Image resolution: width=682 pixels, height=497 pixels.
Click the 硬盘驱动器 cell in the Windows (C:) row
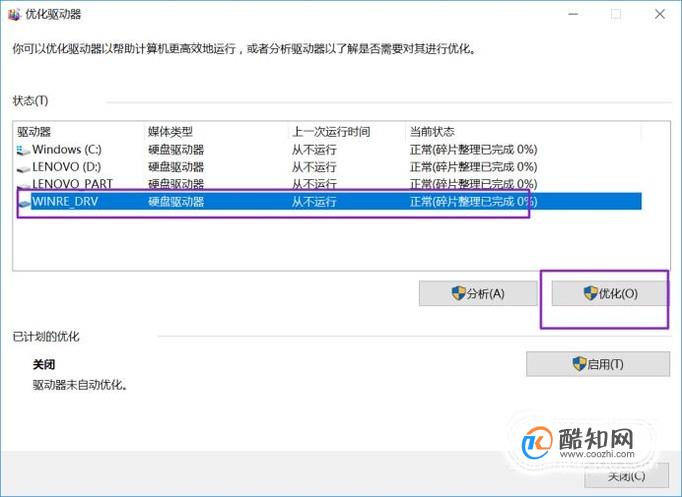coord(176,150)
